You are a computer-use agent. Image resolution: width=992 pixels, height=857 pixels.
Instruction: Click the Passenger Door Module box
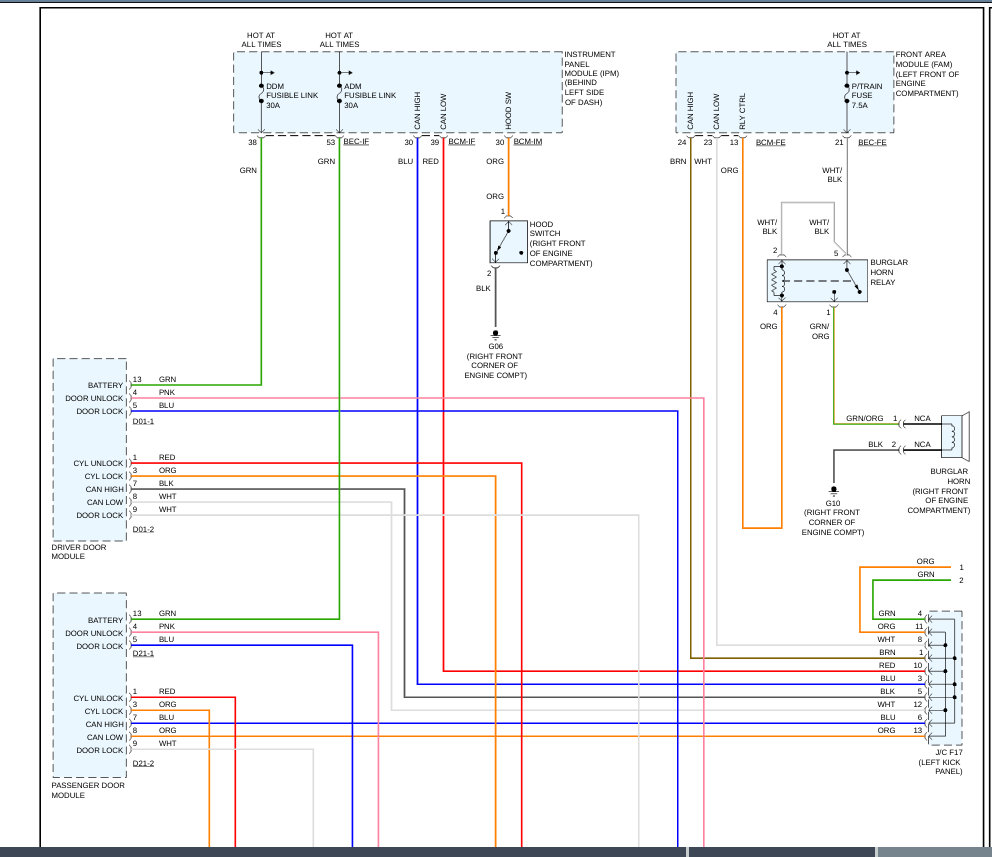90,685
